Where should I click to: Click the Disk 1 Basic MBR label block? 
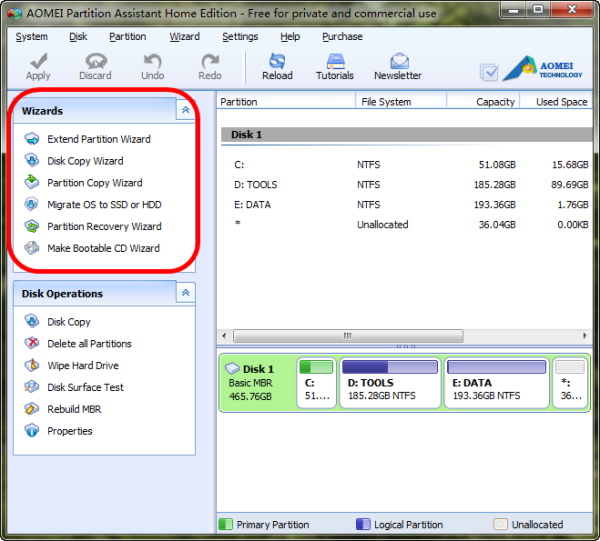pyautogui.click(x=258, y=383)
